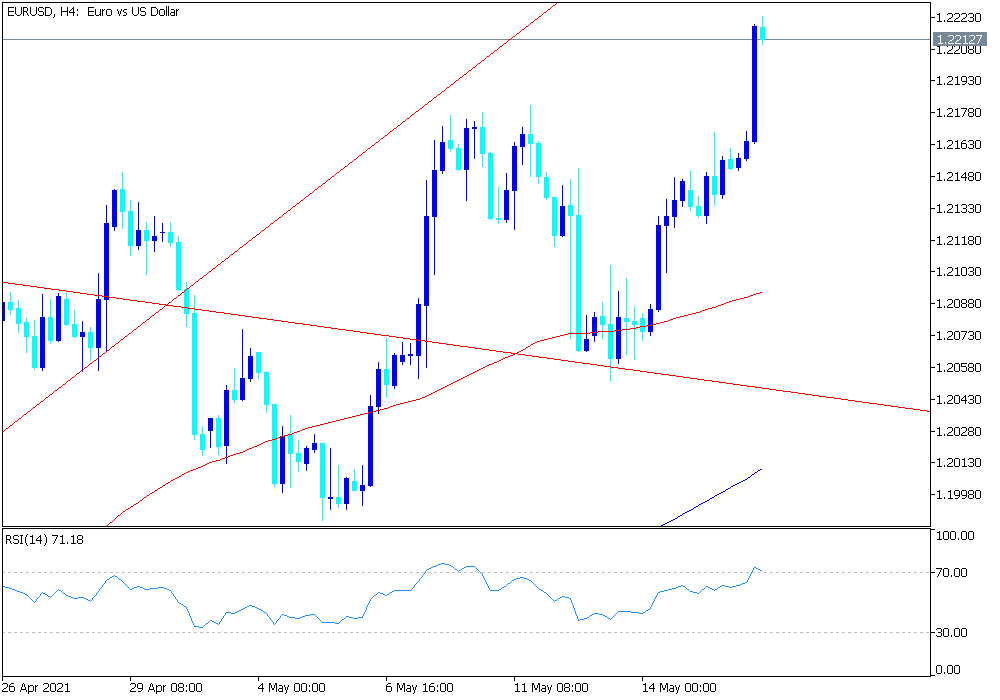This screenshot has width=1000, height=700.
Task: Click the time label '14 May 00:00'
Action: (679, 688)
